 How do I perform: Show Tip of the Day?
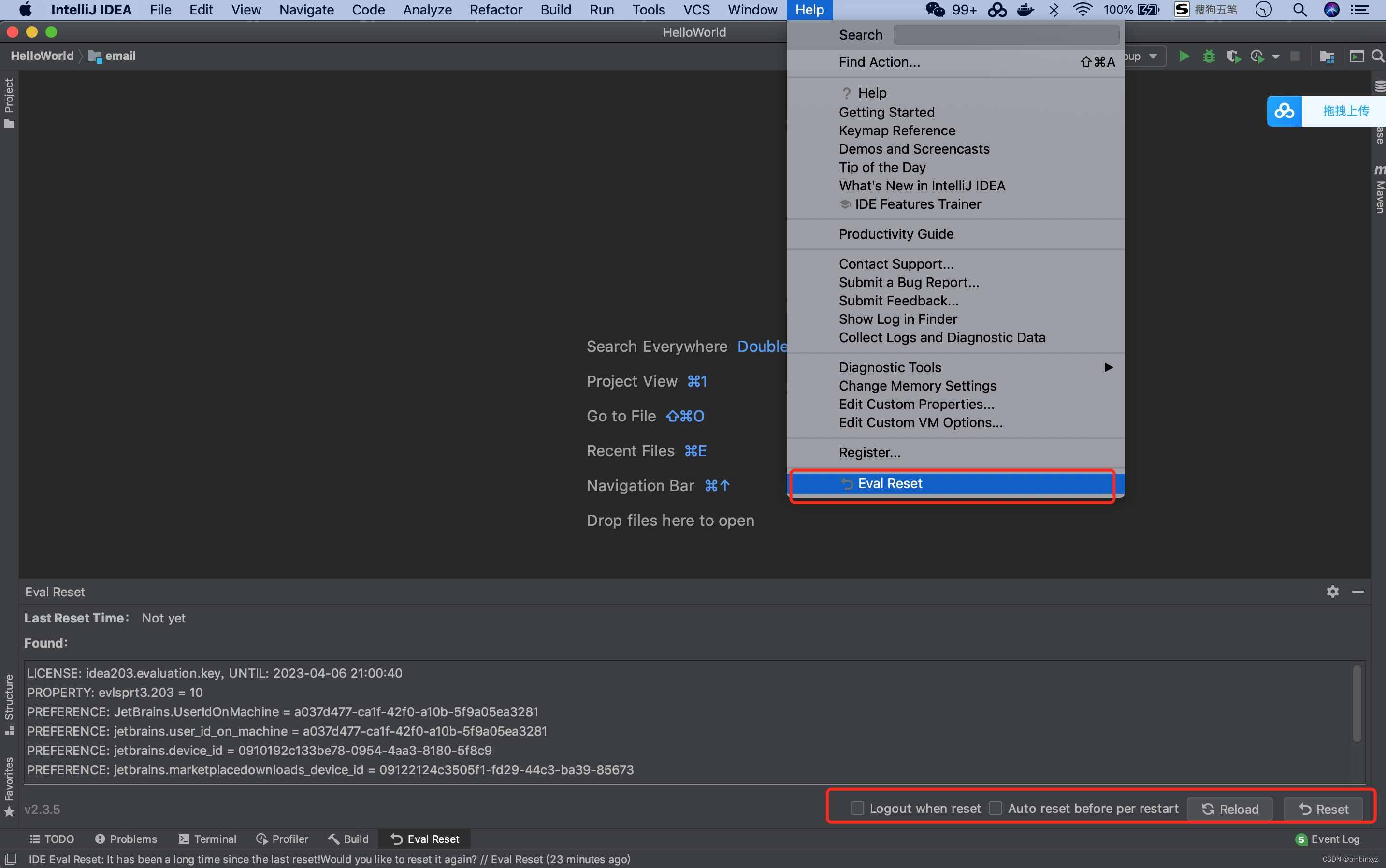click(x=955, y=167)
